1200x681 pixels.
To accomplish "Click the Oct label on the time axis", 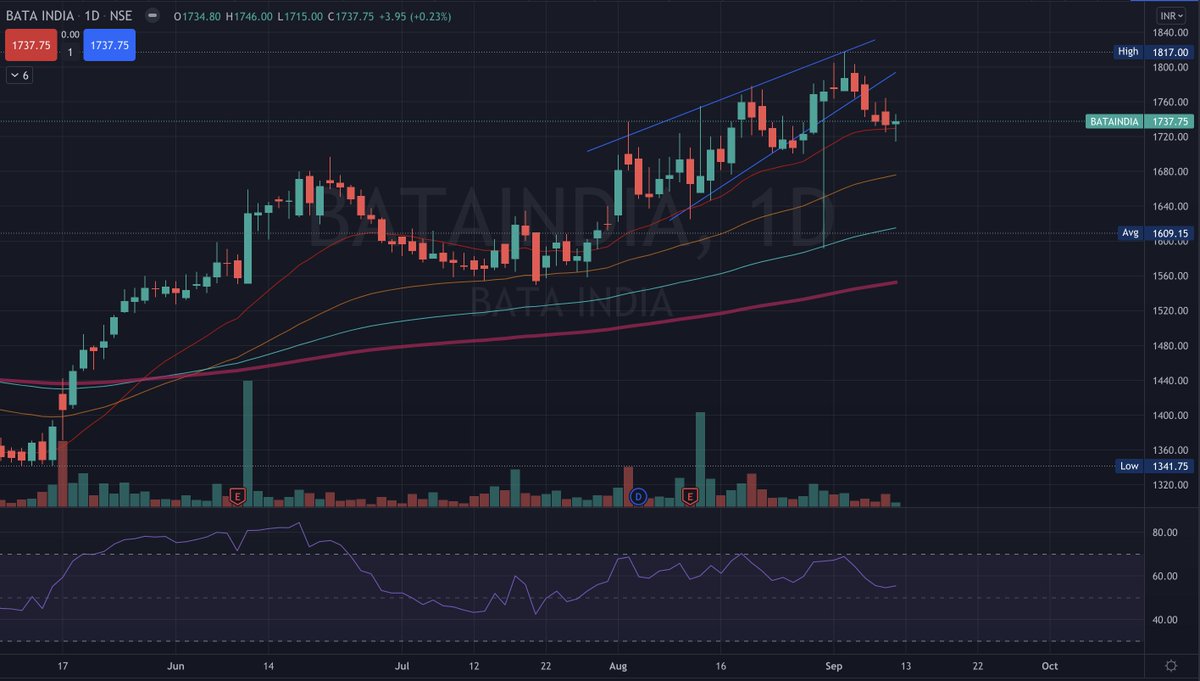I will 1049,665.
